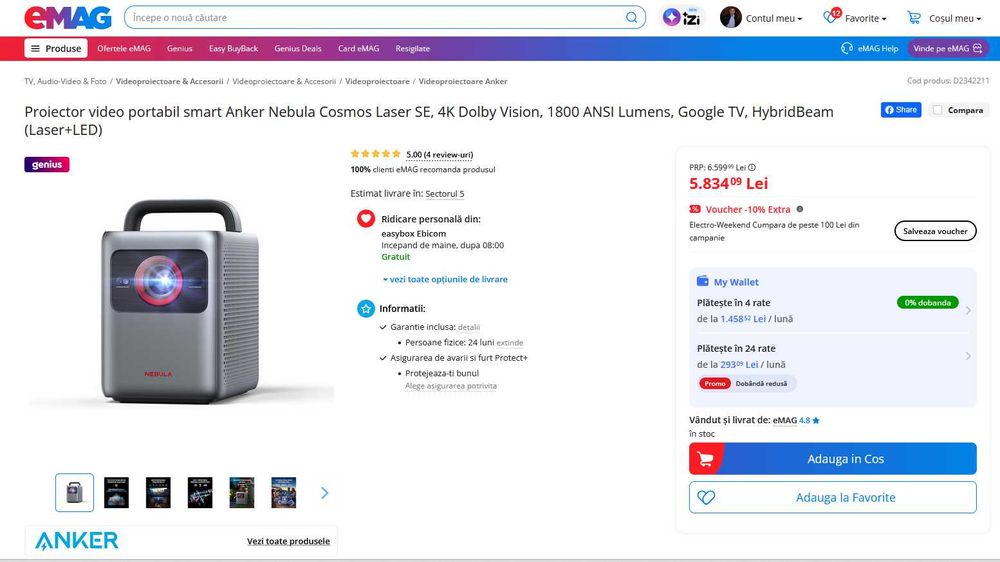Expand 'vezi toate opțiunile de livrare'
Screen dimensions: 1000x562
click(x=445, y=279)
